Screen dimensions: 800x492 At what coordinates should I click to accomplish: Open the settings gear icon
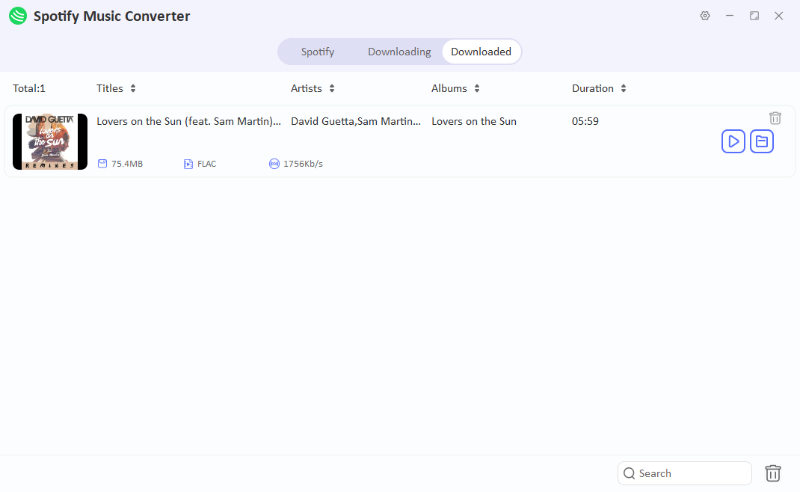coord(705,16)
